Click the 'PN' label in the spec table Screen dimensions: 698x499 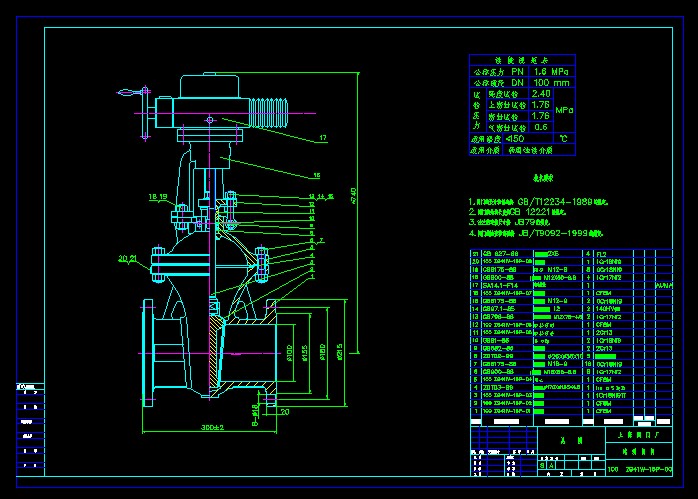(517, 72)
